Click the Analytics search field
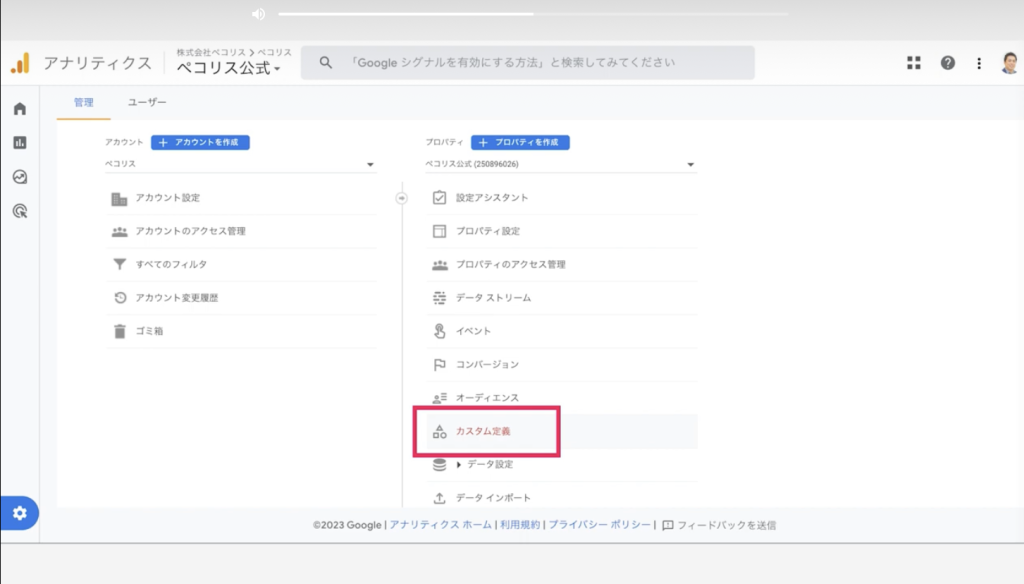This screenshot has height=584, width=1024. point(528,63)
